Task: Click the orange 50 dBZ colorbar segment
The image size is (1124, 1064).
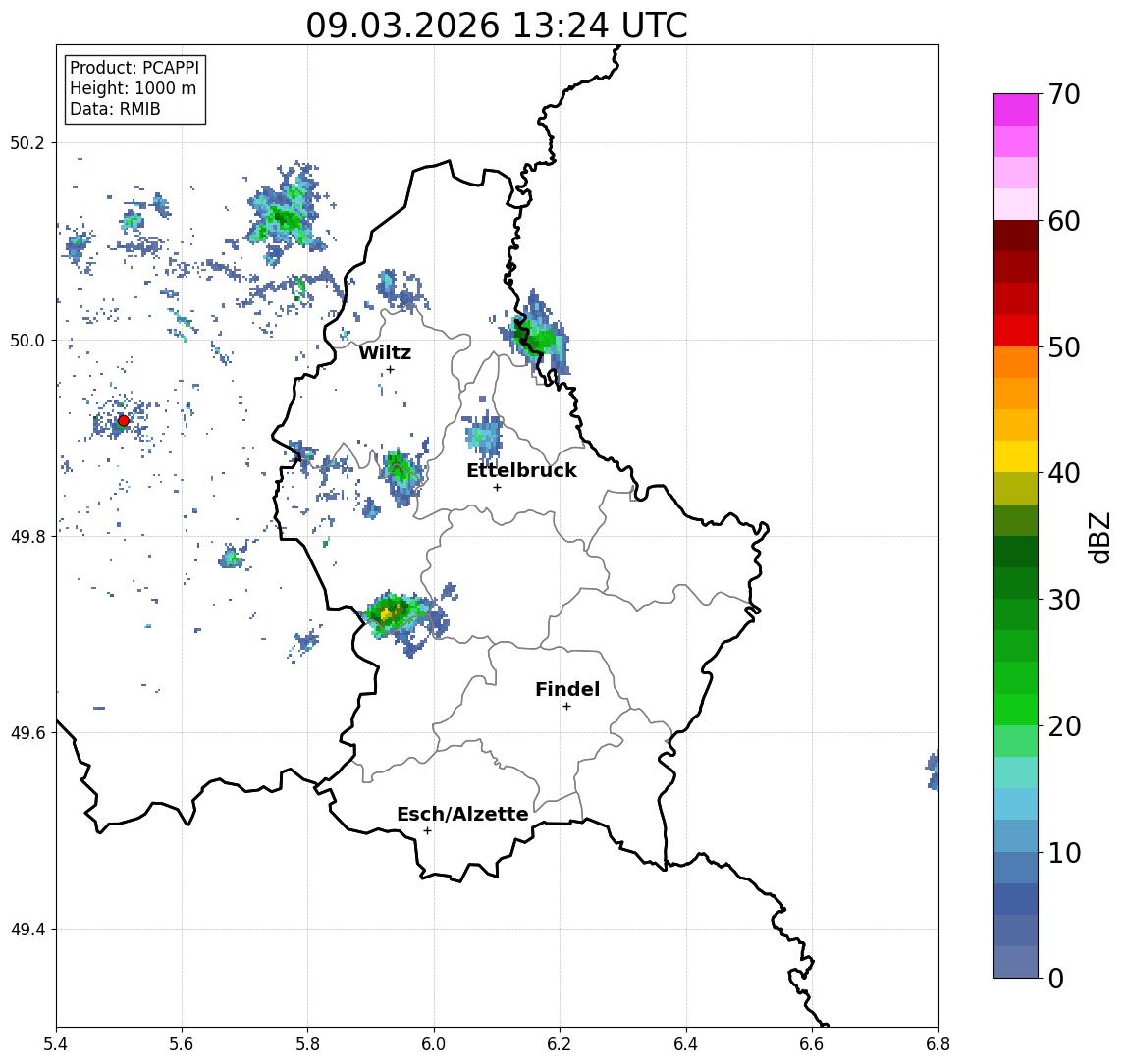Action: click(1016, 362)
